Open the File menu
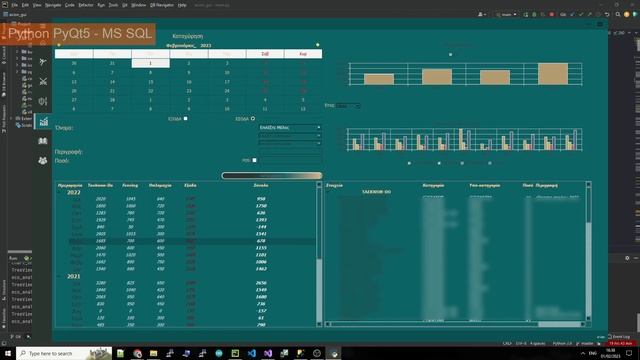This screenshot has height=360, width=640. click(x=15, y=5)
